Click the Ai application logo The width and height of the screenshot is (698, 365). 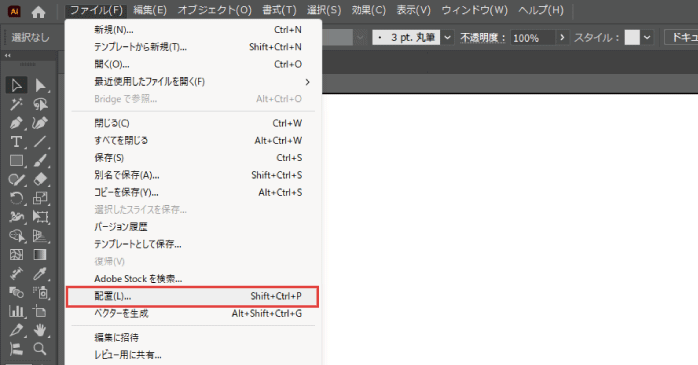tap(14, 12)
